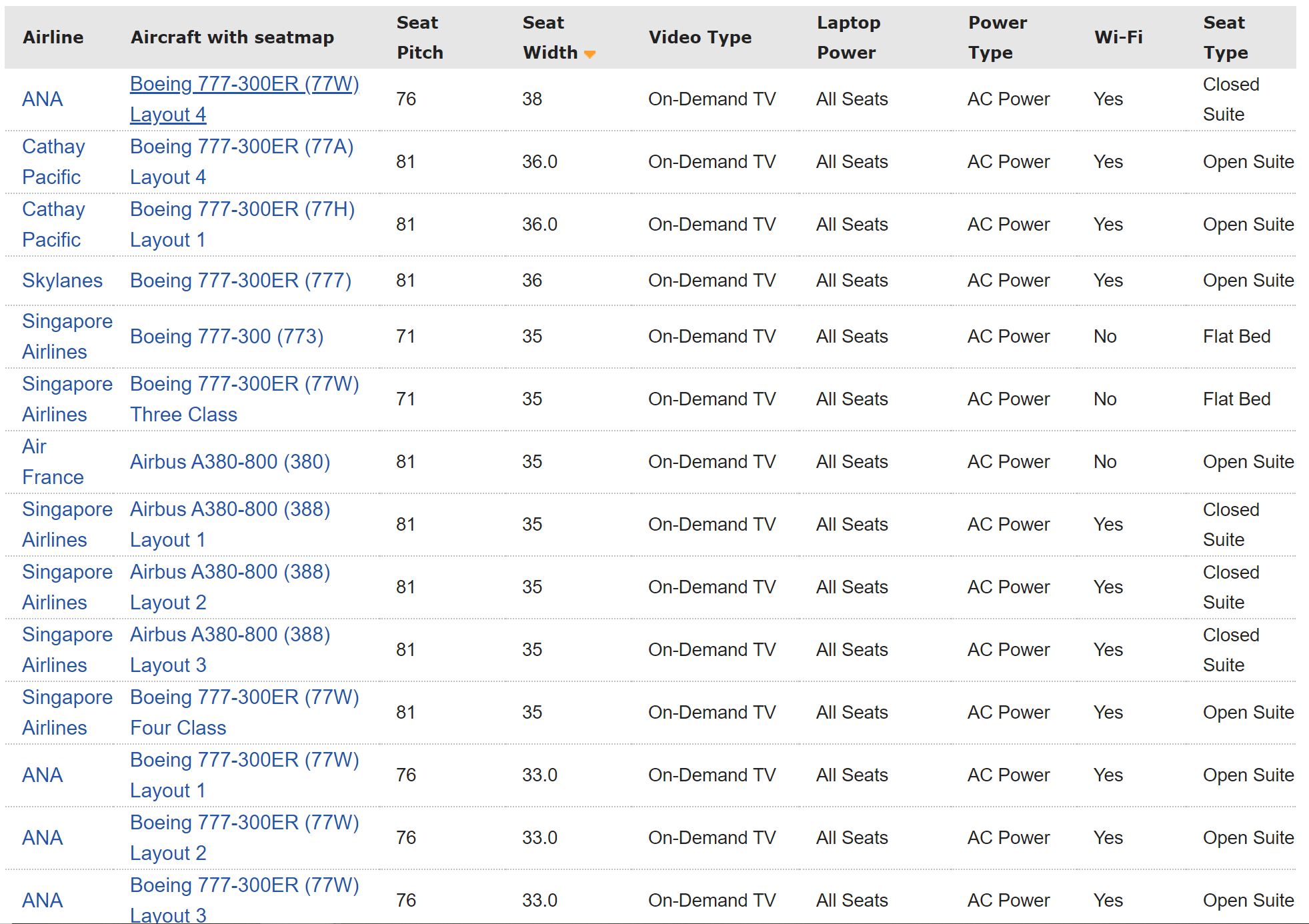This screenshot has width=1309, height=924.
Task: Open ANA Boeing 777-300ER (77W) Layout 2 seatmap
Action: pyautogui.click(x=244, y=838)
